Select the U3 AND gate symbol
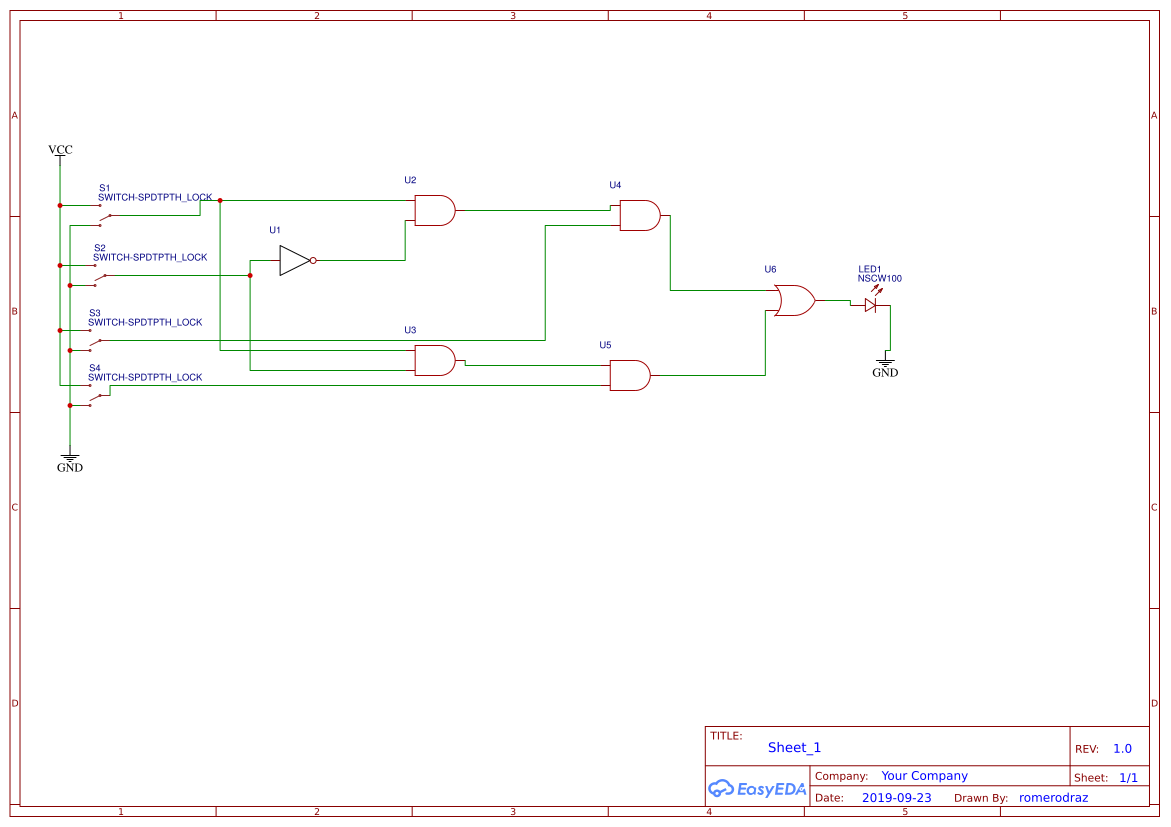Viewport: 1171px width, 827px height. coord(435,360)
